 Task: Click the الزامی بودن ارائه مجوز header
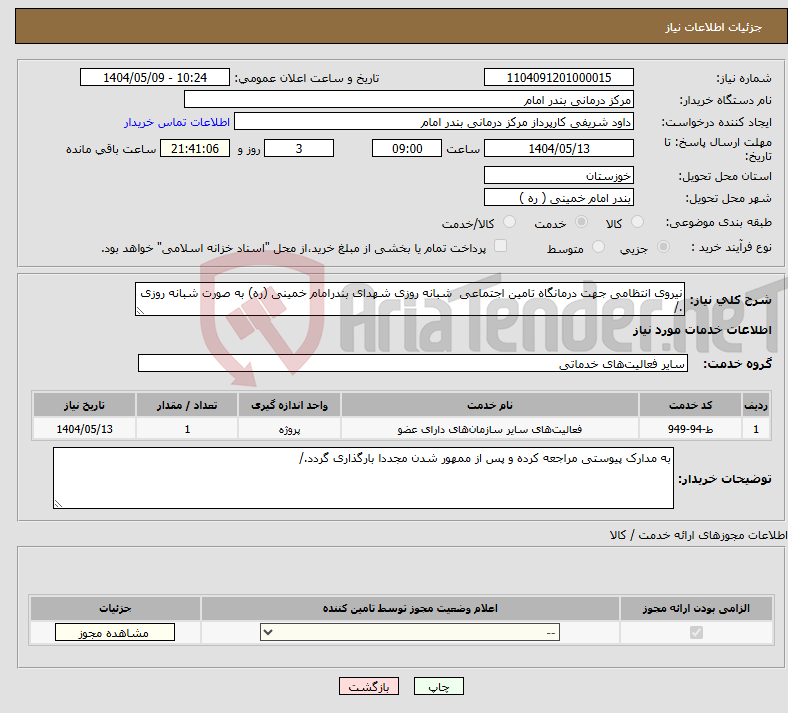(x=696, y=608)
